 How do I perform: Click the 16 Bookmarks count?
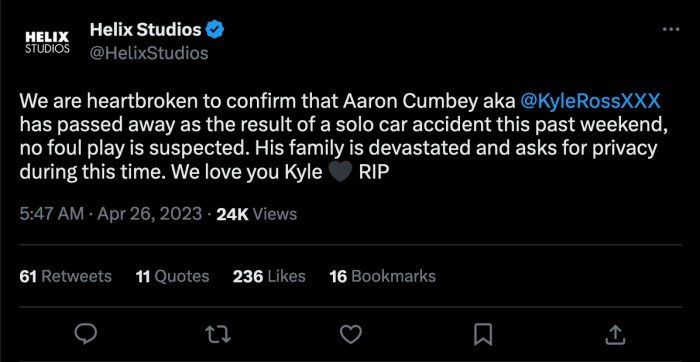(x=383, y=276)
